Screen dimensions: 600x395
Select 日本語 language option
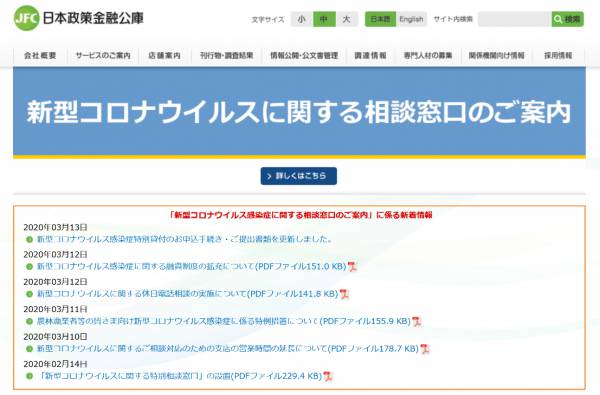[x=380, y=19]
